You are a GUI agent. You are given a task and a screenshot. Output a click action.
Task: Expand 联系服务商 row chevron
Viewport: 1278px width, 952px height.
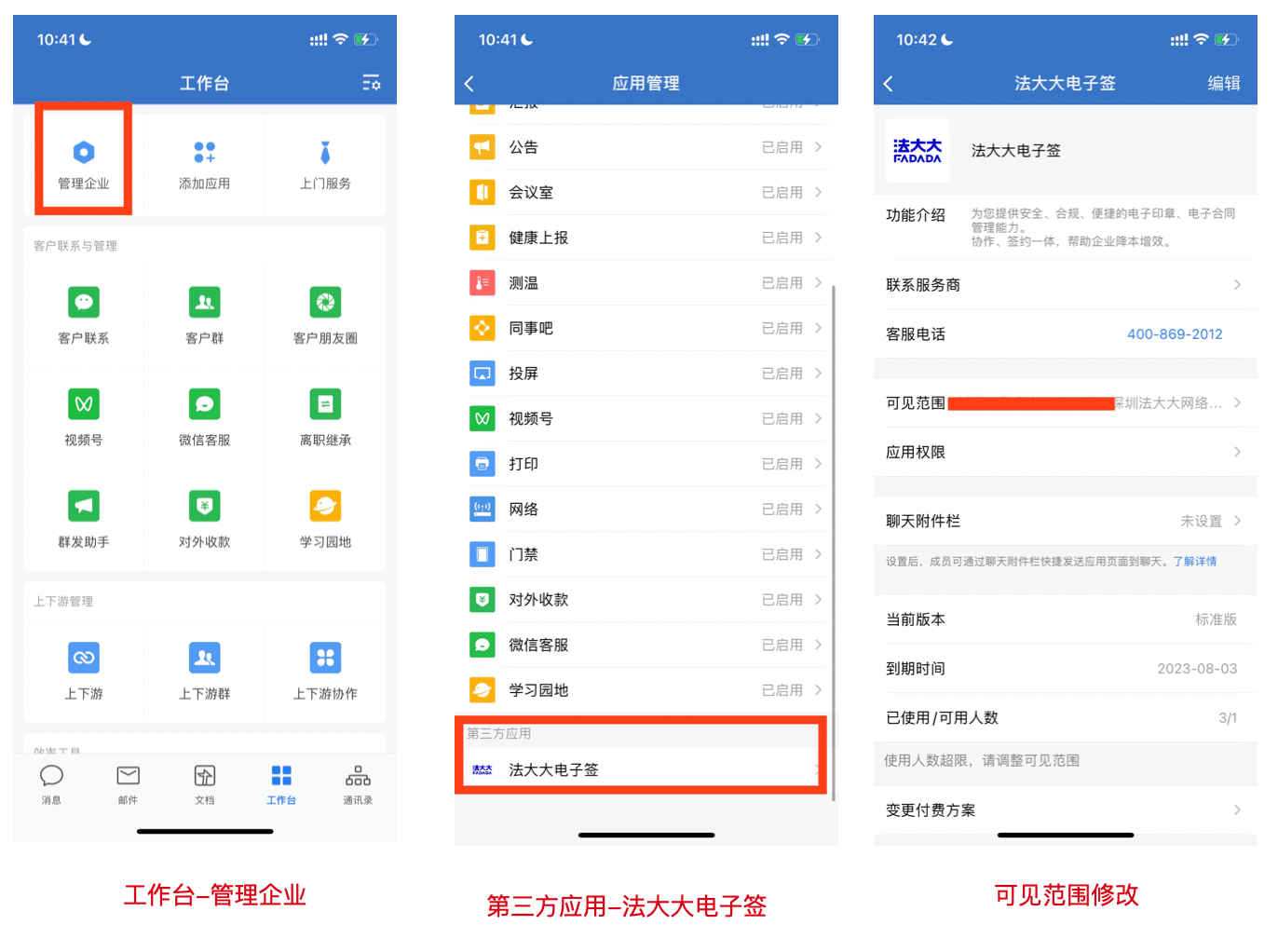[x=1237, y=284]
